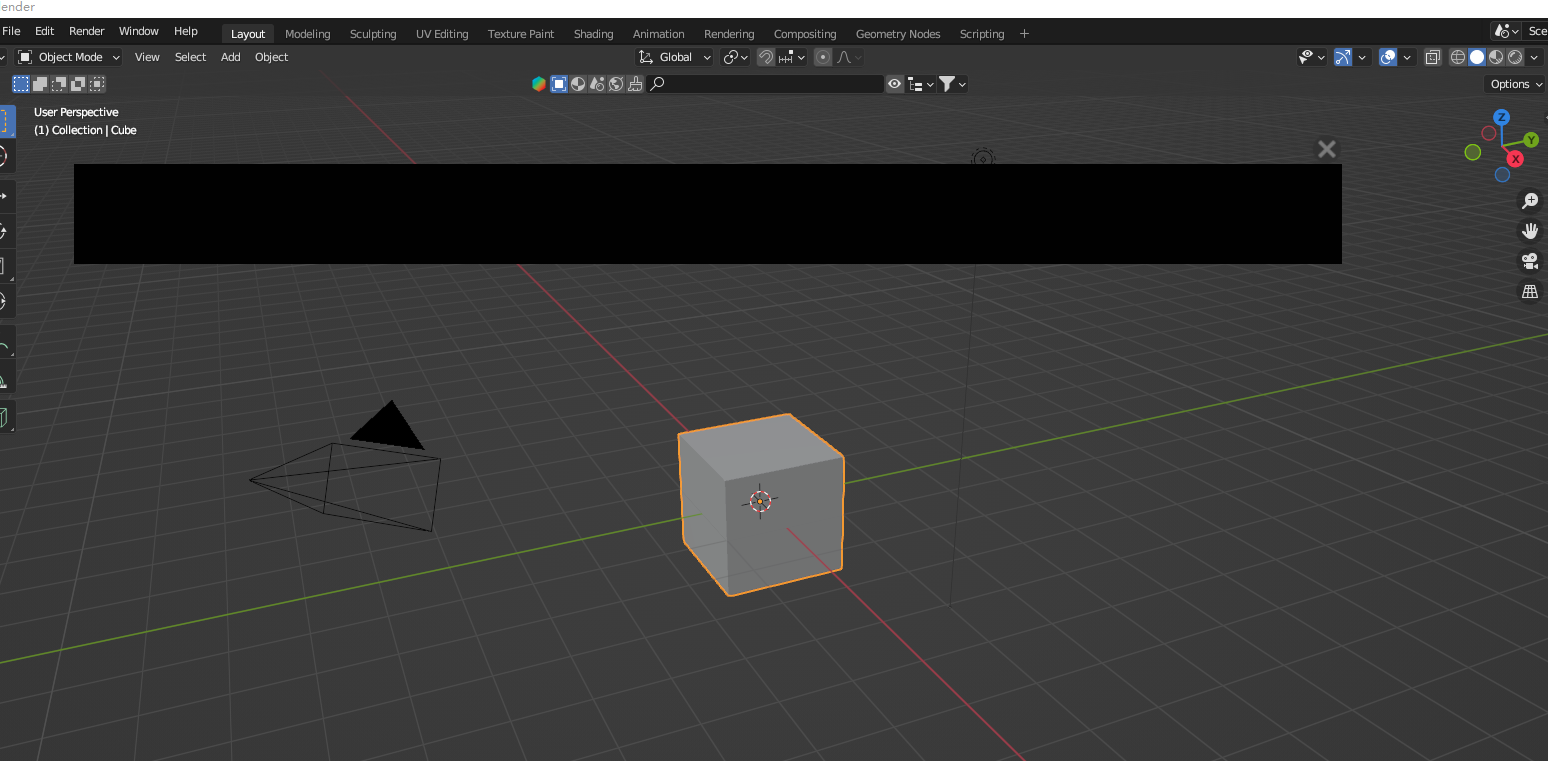Toggle the camera view icon
Image resolution: width=1548 pixels, height=761 pixels.
[x=1529, y=261]
